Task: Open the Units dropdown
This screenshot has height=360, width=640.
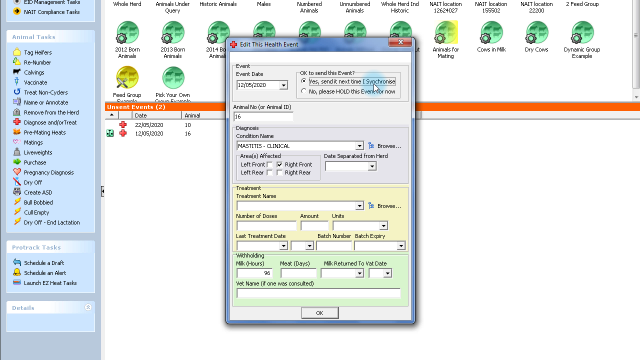Action: pyautogui.click(x=383, y=226)
